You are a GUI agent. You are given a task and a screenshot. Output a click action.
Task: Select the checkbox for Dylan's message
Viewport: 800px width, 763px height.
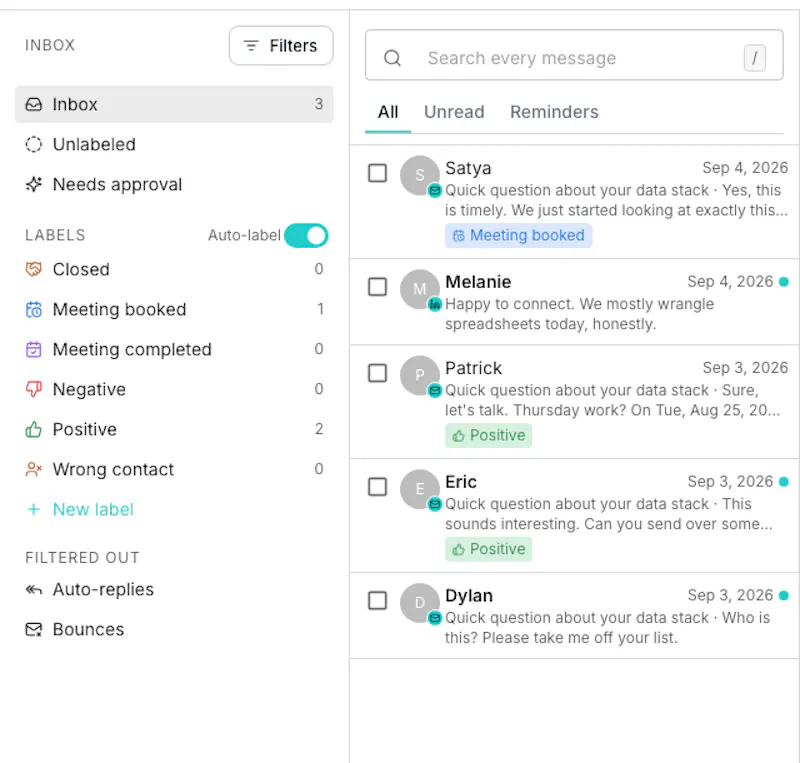click(x=378, y=601)
